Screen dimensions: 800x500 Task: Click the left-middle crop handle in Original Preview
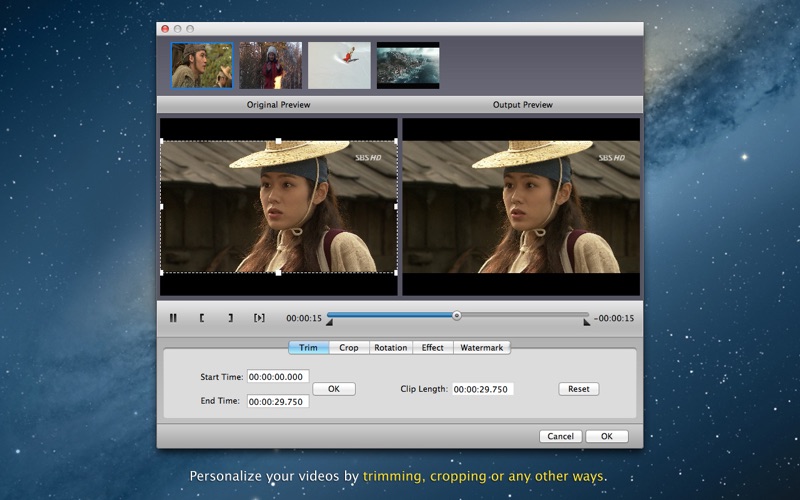click(162, 207)
